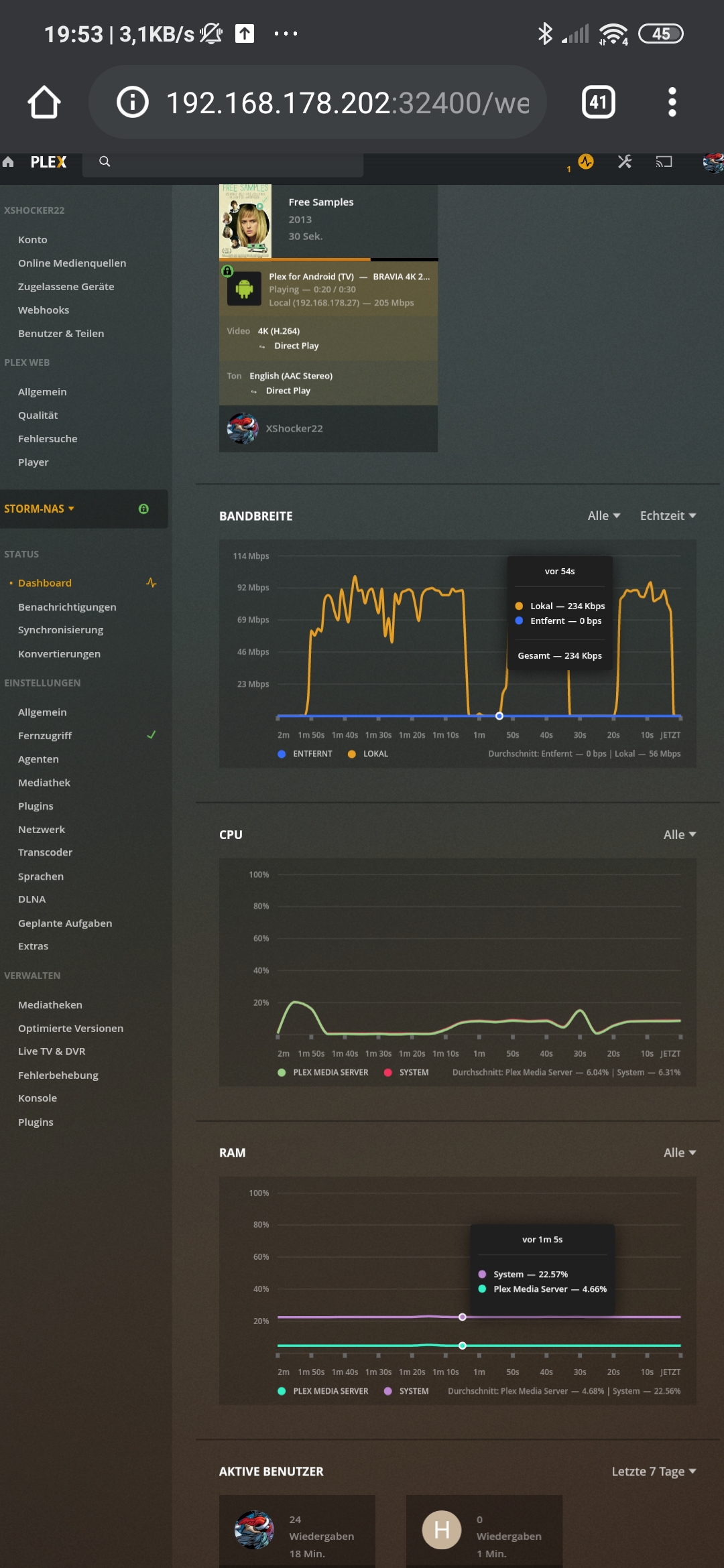Open Konsole page

[x=38, y=1098]
